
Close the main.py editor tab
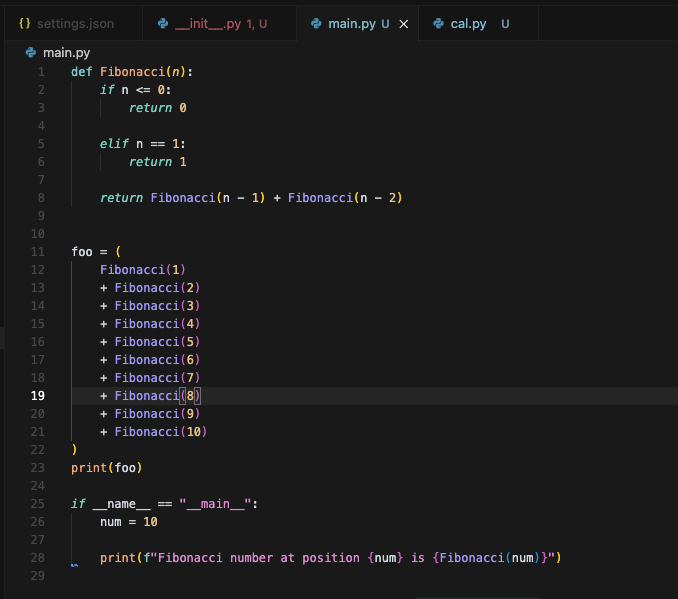point(404,23)
